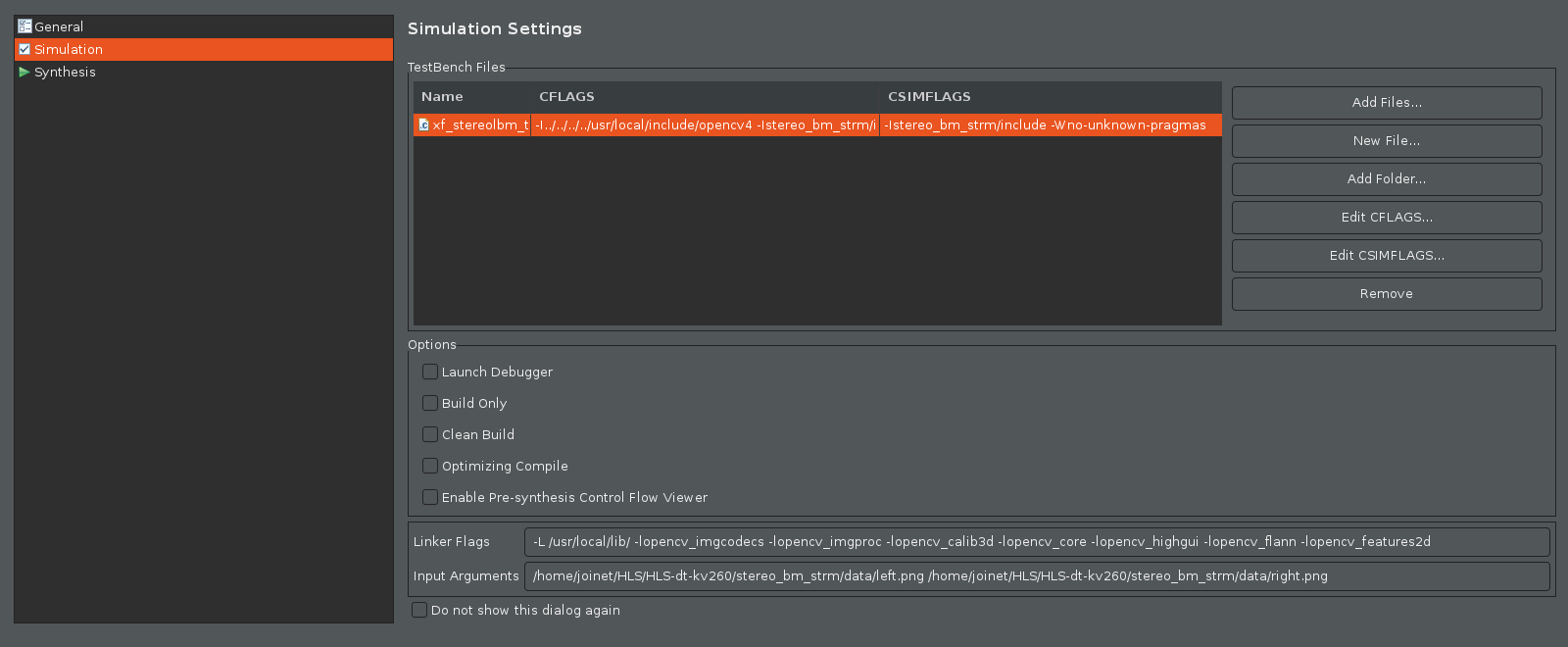The width and height of the screenshot is (1568, 647).
Task: Click into the Linker Flags field
Action: coord(1037,542)
